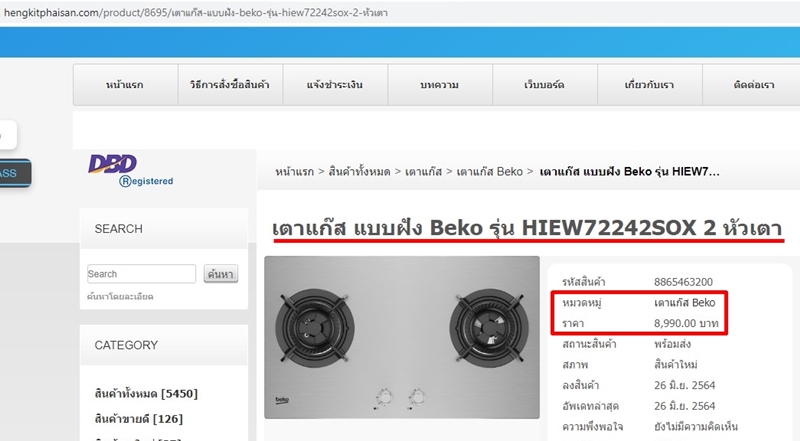Select the ติดต่อเรา menu item
Viewport: 800px width, 441px height.
point(753,85)
